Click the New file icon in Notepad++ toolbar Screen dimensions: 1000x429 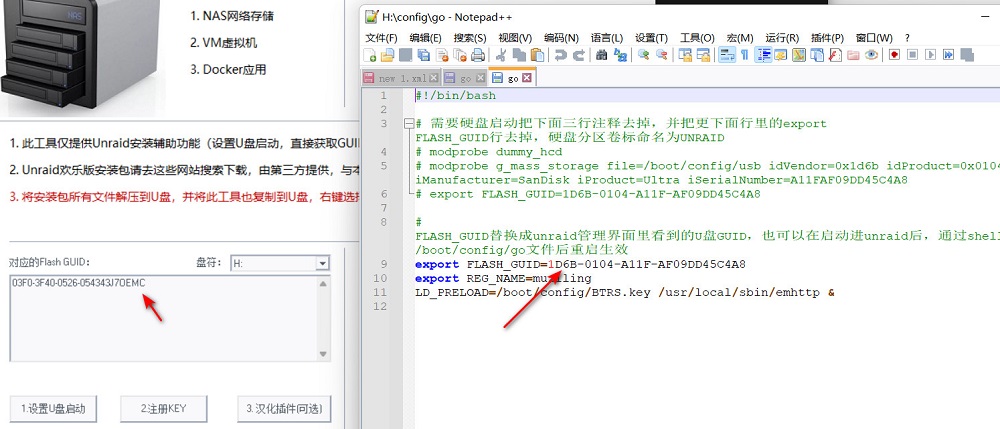pyautogui.click(x=369, y=55)
